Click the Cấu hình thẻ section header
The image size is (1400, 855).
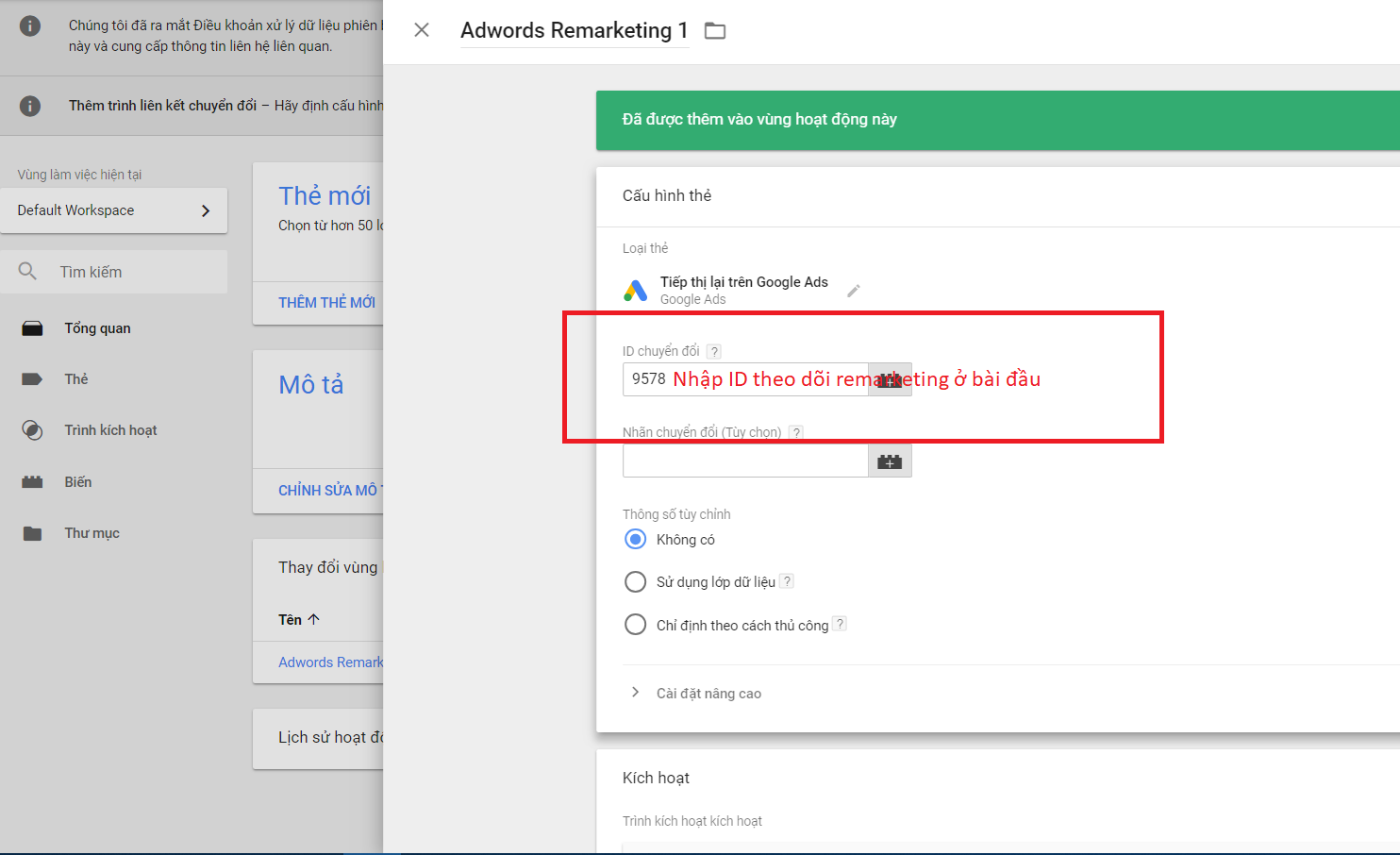[667, 195]
